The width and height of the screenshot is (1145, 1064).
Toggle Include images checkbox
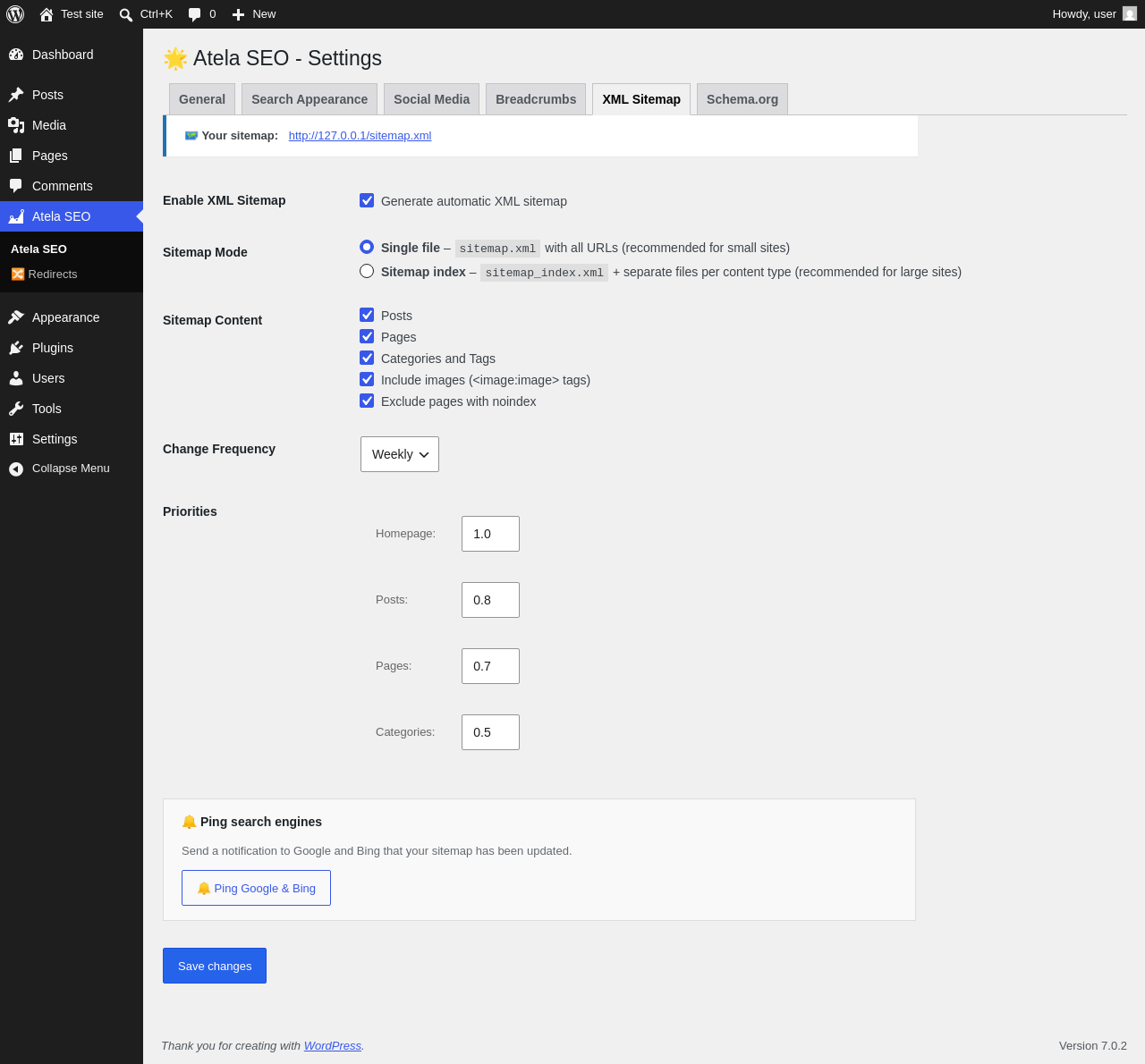[367, 379]
